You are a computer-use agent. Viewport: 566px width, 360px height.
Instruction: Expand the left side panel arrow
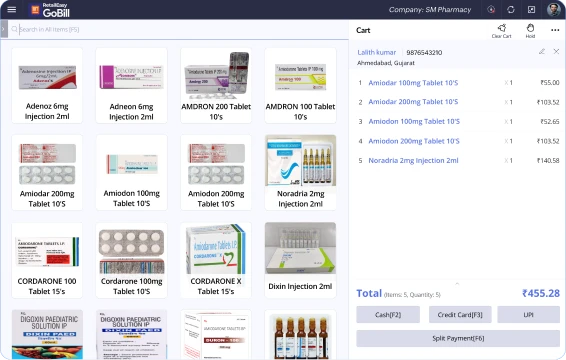pyautogui.click(x=3, y=29)
